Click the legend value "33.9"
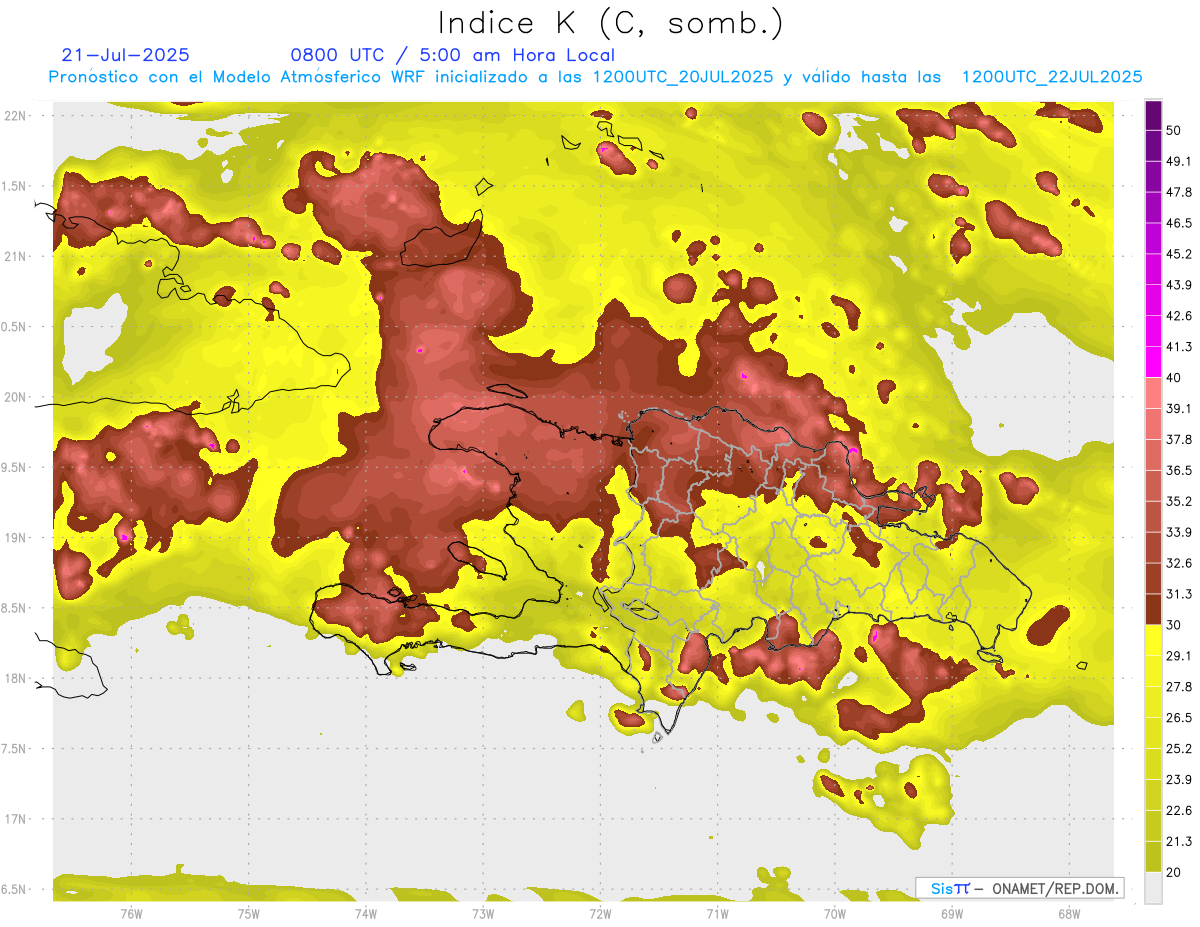 [1180, 532]
